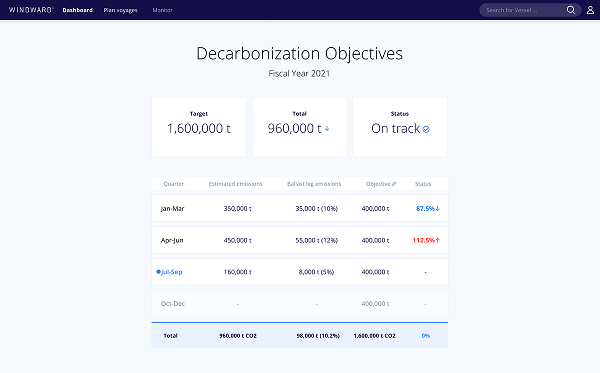
Task: Click the 98,000 t (10.2%) total value
Action: tap(318, 336)
